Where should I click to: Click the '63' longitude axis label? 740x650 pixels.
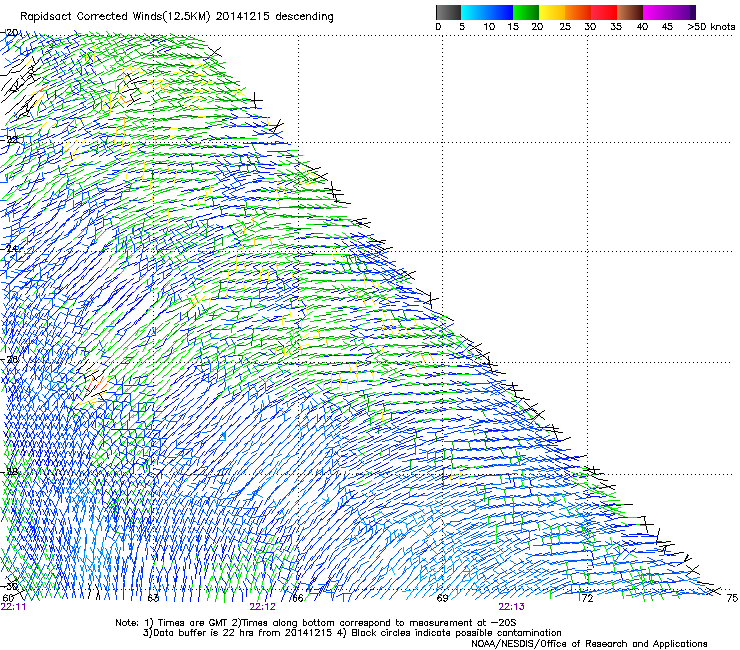[x=153, y=598]
